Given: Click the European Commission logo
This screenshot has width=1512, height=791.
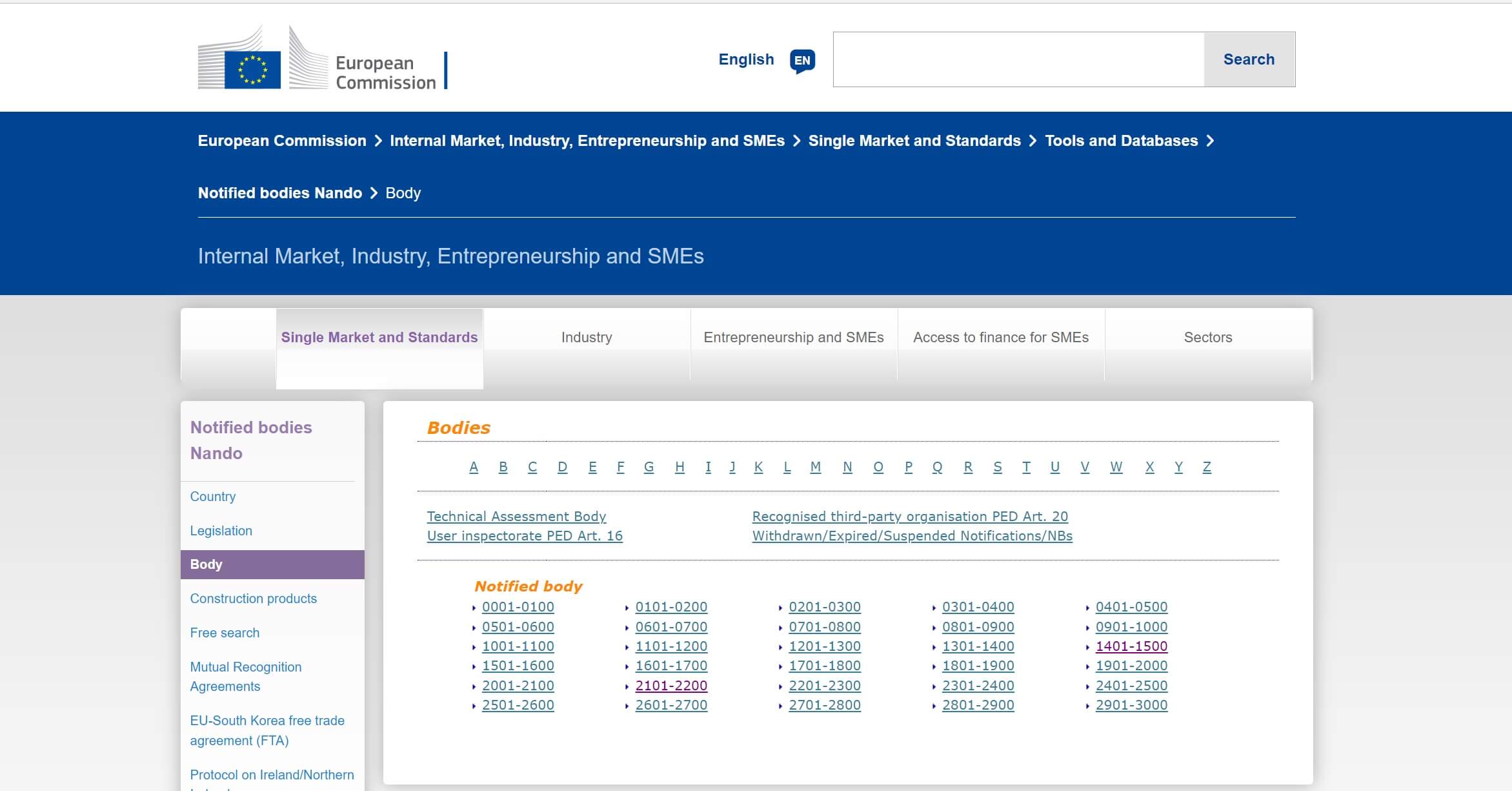Looking at the screenshot, I should click(323, 58).
